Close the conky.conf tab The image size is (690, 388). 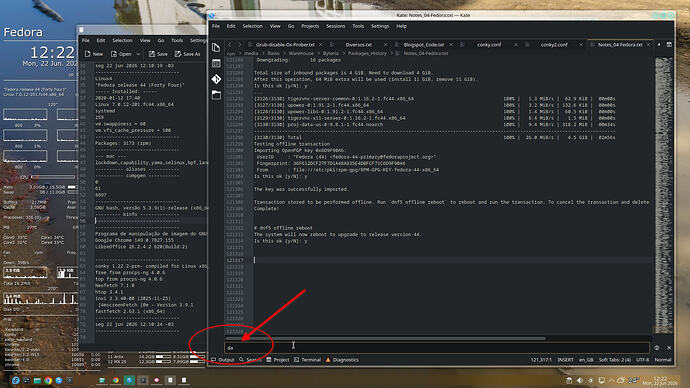(x=516, y=44)
